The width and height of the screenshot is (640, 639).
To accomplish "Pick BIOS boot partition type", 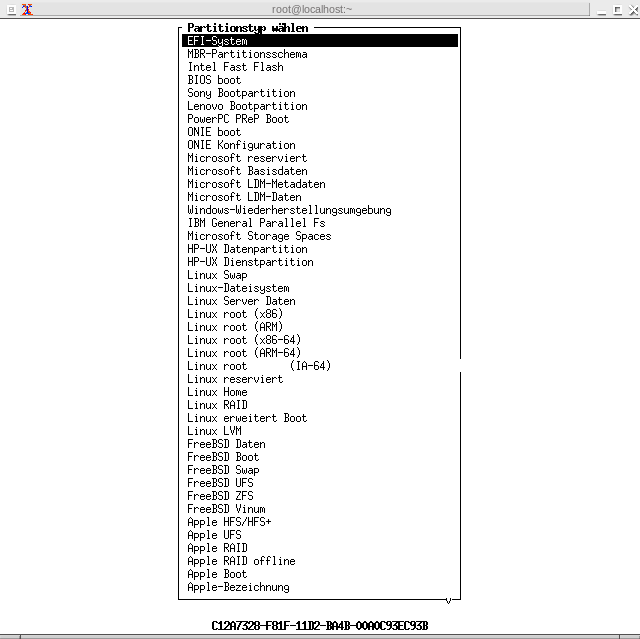I will tap(214, 80).
